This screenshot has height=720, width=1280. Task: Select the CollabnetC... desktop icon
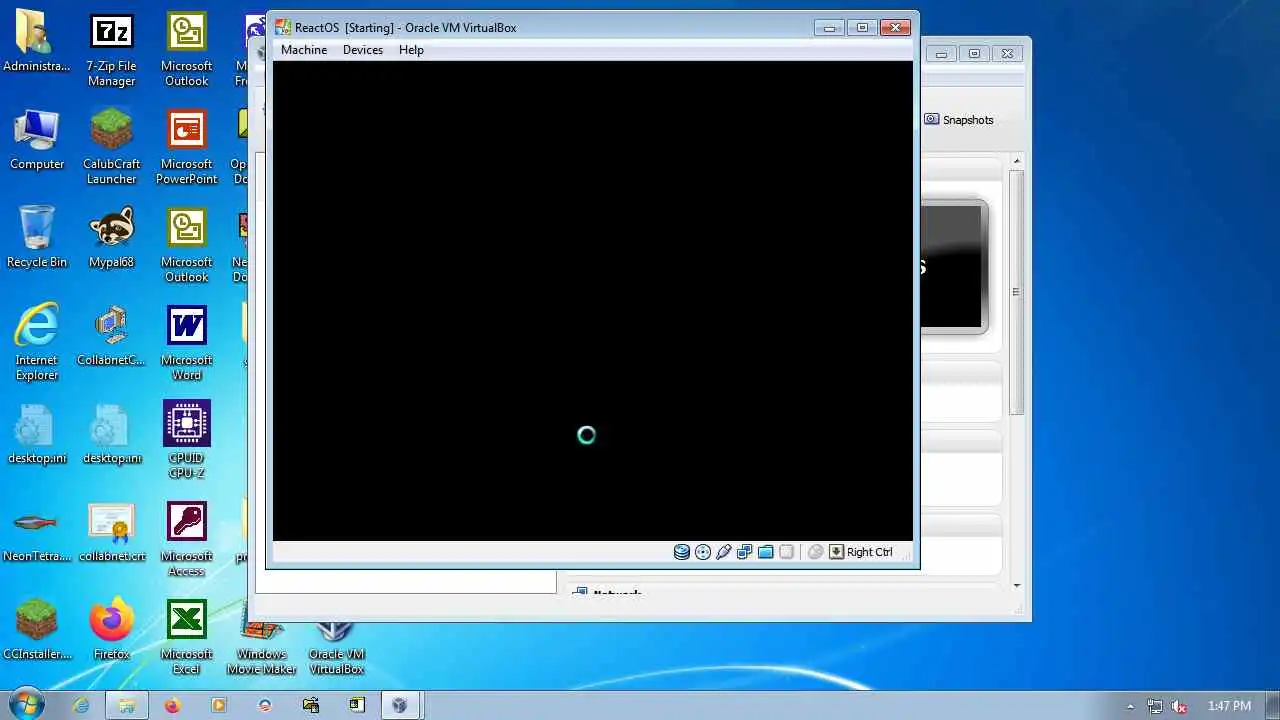(111, 336)
